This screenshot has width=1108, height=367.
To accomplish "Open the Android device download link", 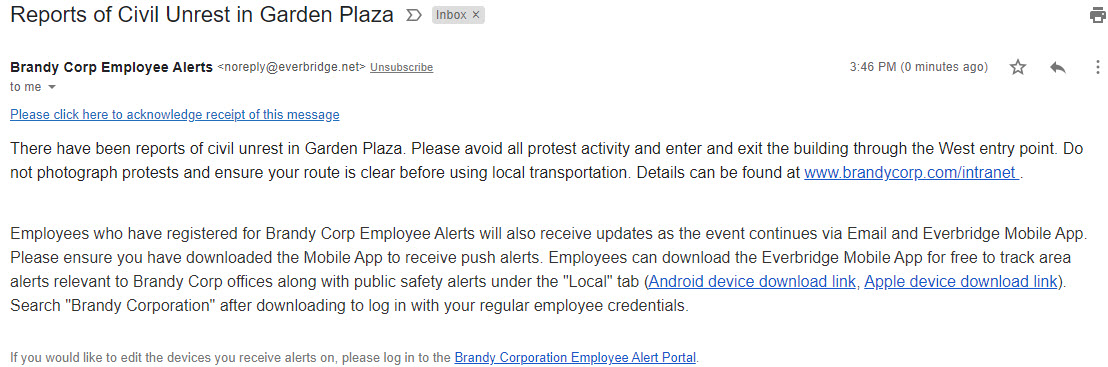I will coord(752,281).
